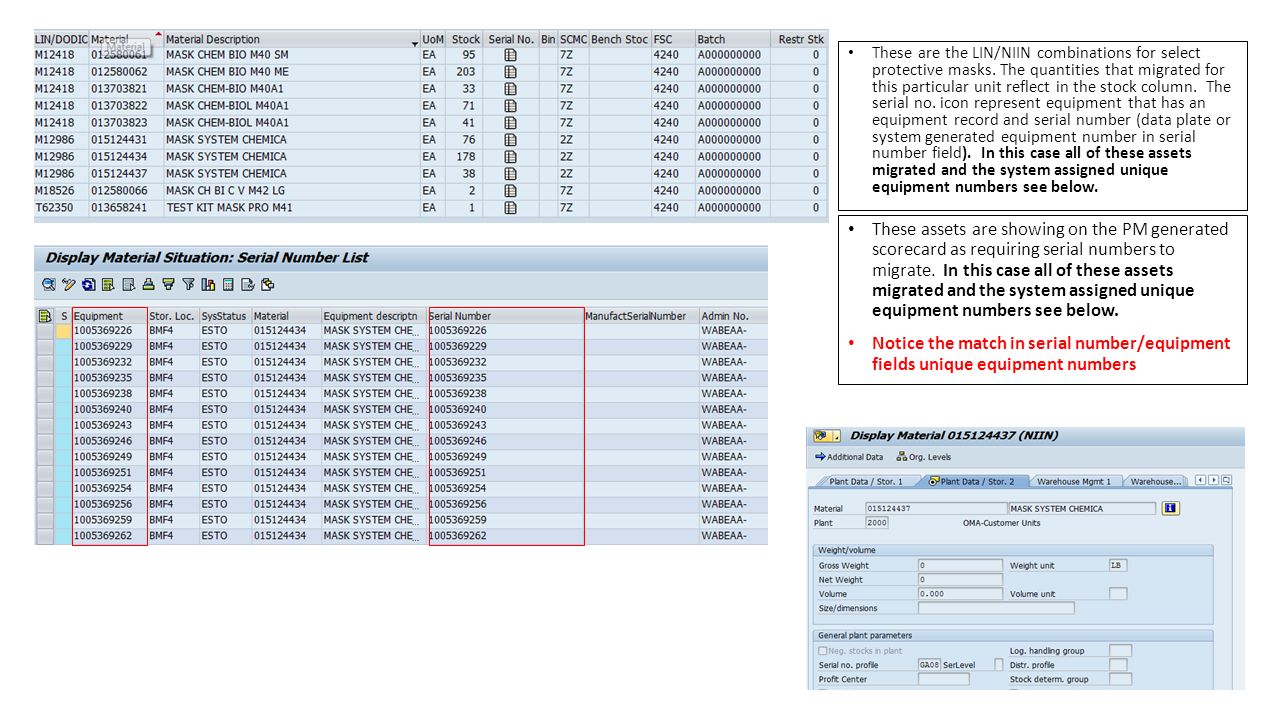
Task: Open the tab list icon at the tab strip end
Action: [1226, 480]
